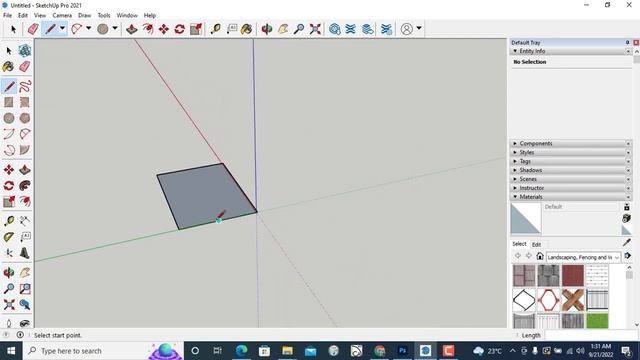Screen dimensions: 640x360
Task: Click the Default material preview swatch
Action: tap(526, 219)
